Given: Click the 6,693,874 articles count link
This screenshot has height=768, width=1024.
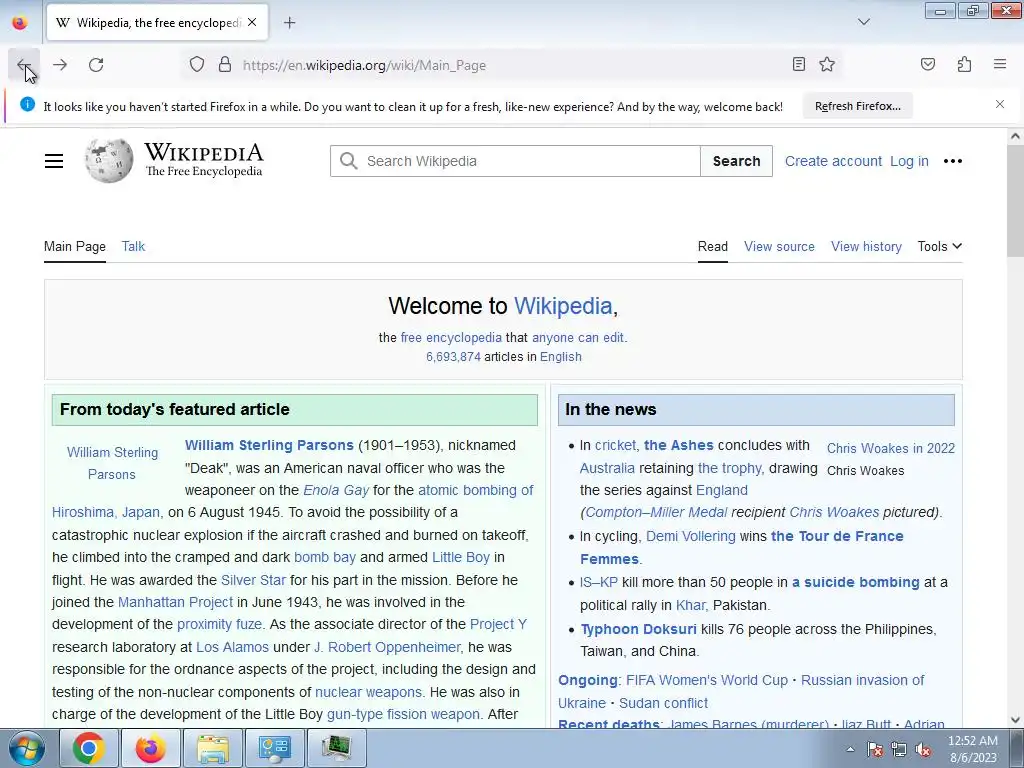Looking at the screenshot, I should coord(453,357).
